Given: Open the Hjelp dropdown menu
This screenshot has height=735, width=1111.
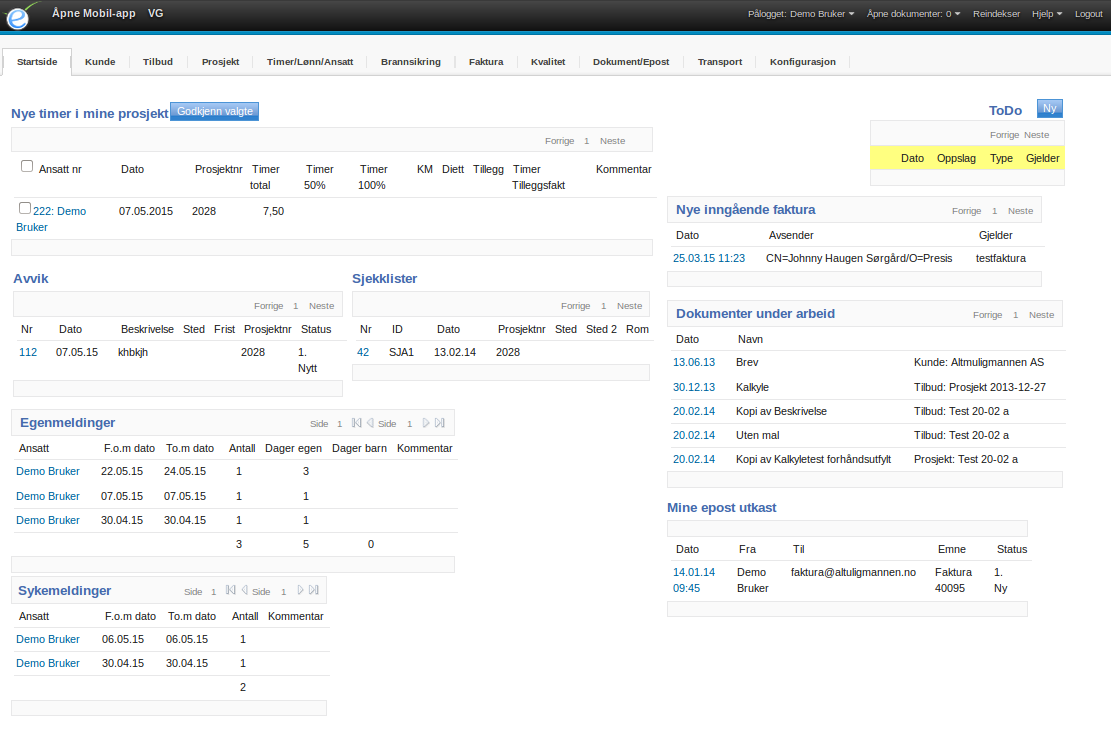Looking at the screenshot, I should tap(1047, 14).
